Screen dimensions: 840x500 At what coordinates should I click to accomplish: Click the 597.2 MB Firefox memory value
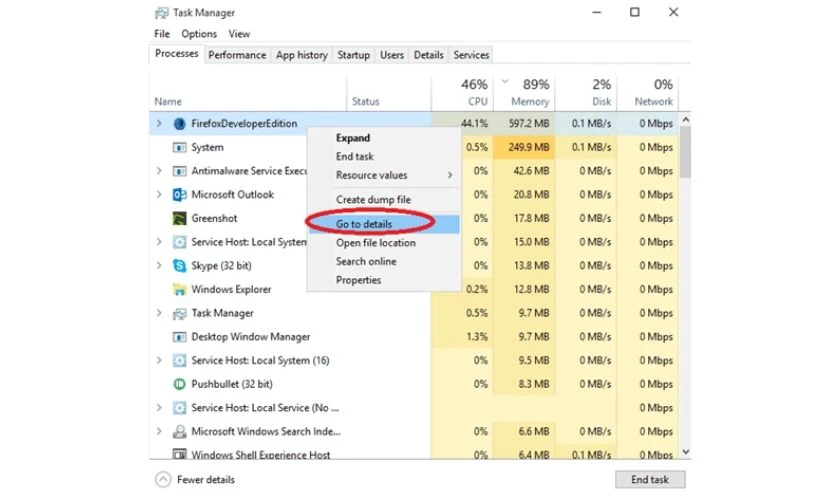pyautogui.click(x=529, y=124)
